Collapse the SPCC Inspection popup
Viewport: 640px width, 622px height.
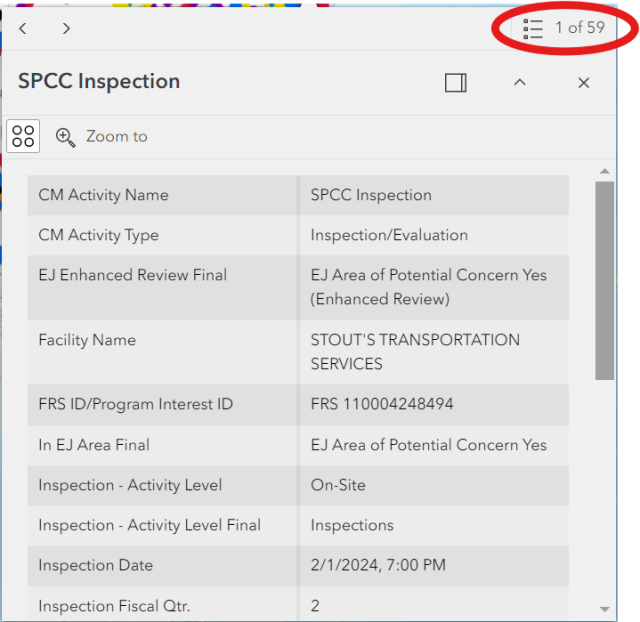[x=519, y=83]
